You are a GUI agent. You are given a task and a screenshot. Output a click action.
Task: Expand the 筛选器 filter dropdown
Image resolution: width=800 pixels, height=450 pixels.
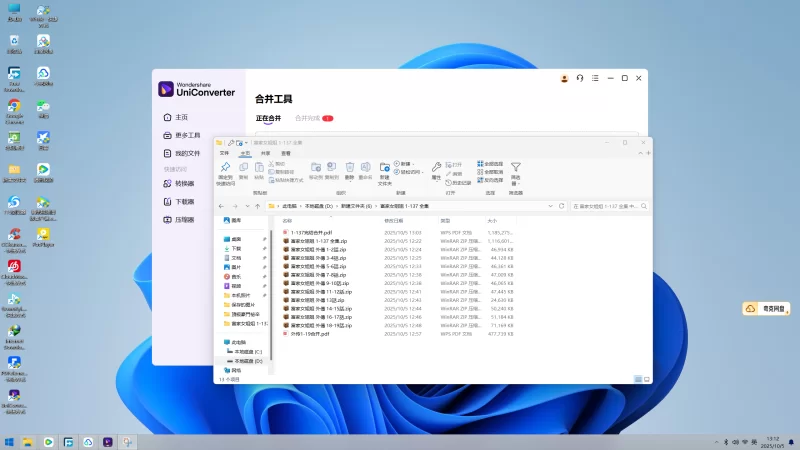[516, 172]
